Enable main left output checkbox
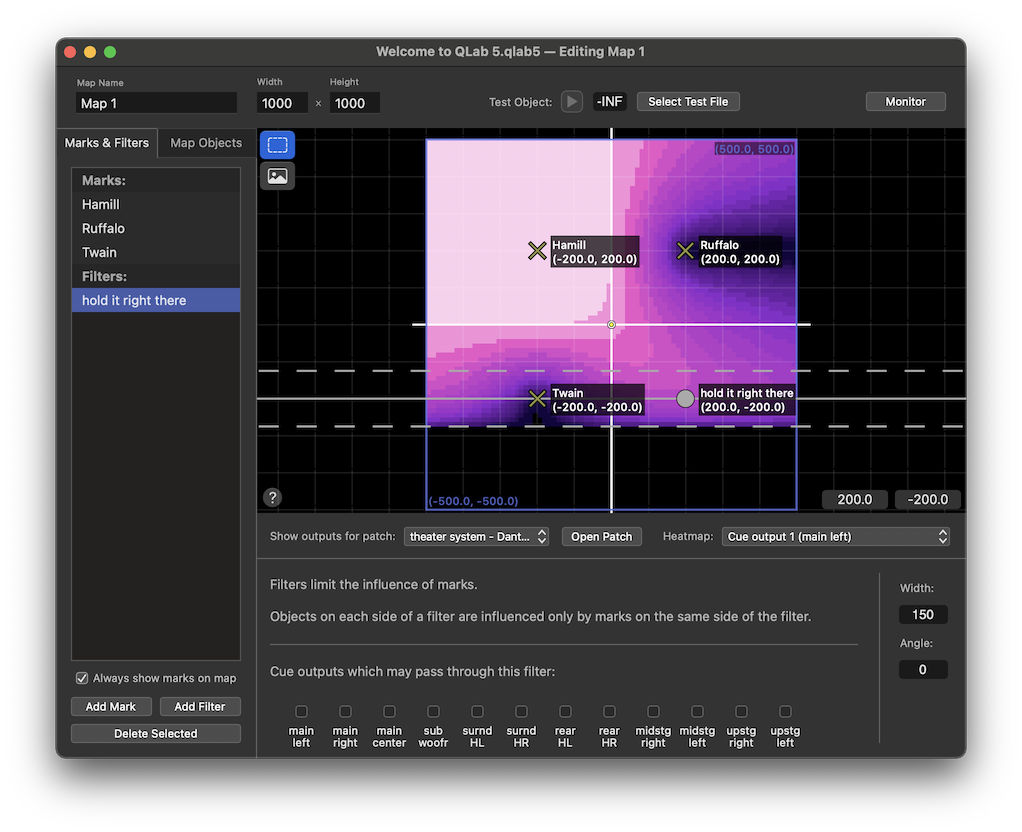 (301, 712)
